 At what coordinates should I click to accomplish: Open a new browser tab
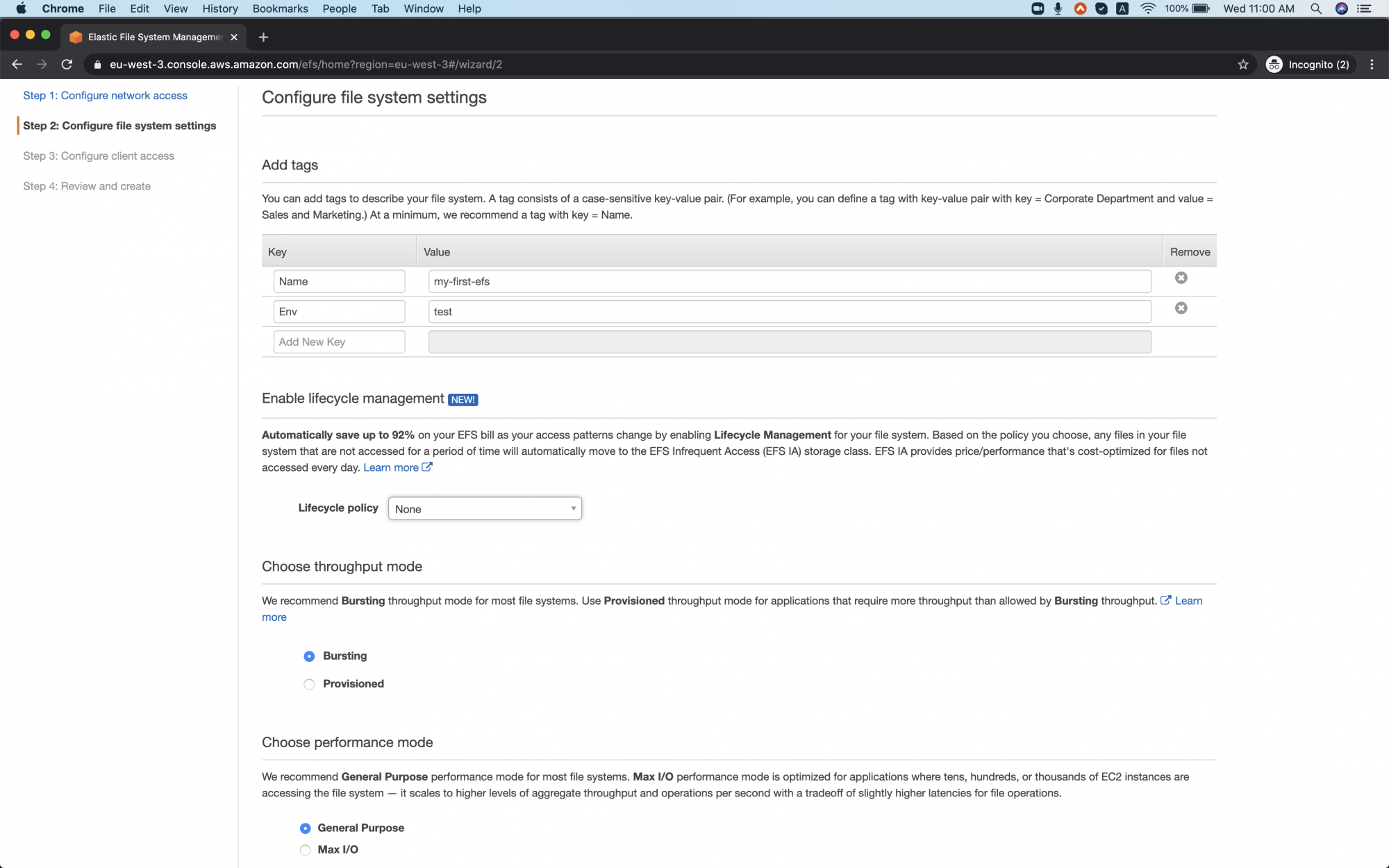263,37
